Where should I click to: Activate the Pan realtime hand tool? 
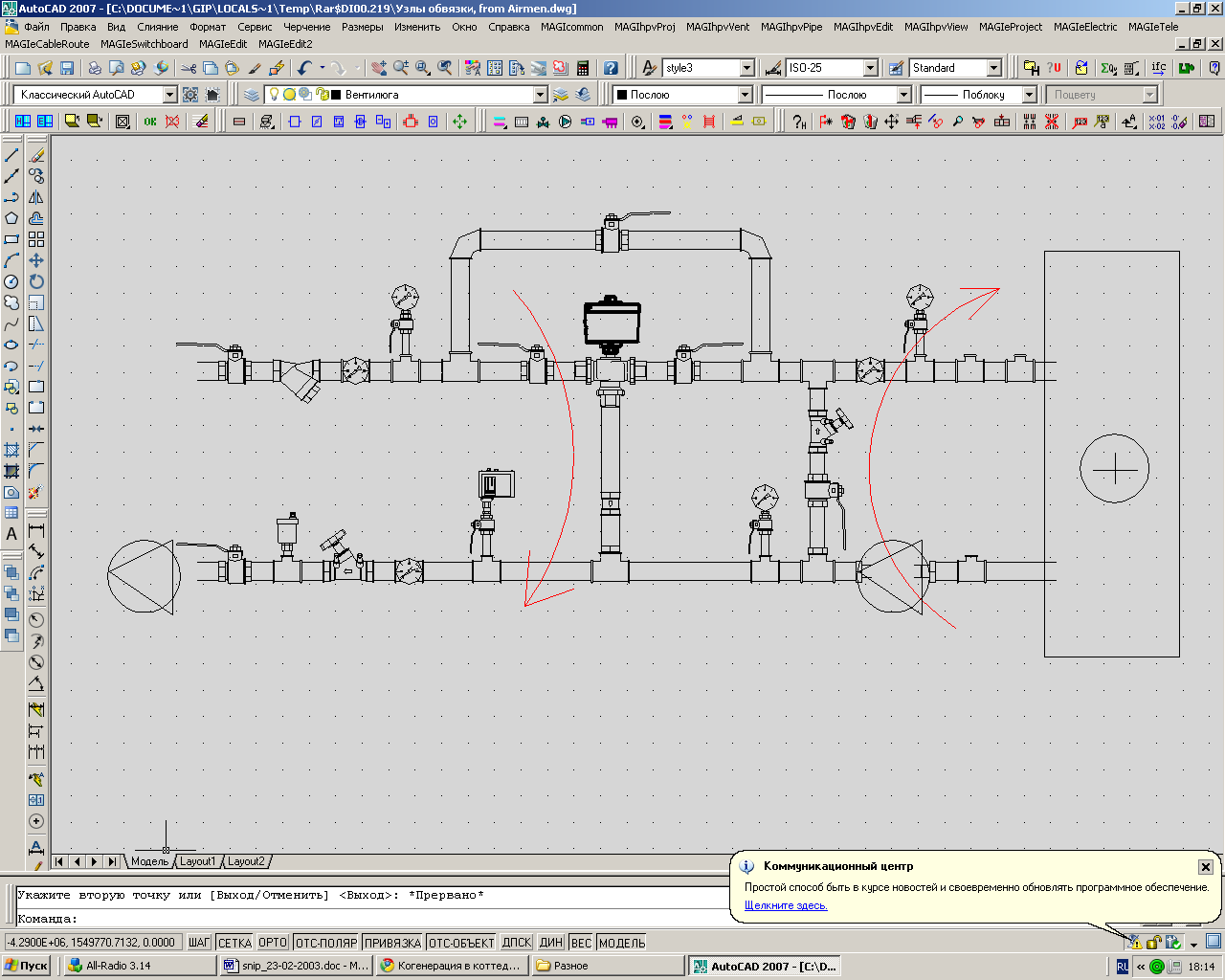379,68
